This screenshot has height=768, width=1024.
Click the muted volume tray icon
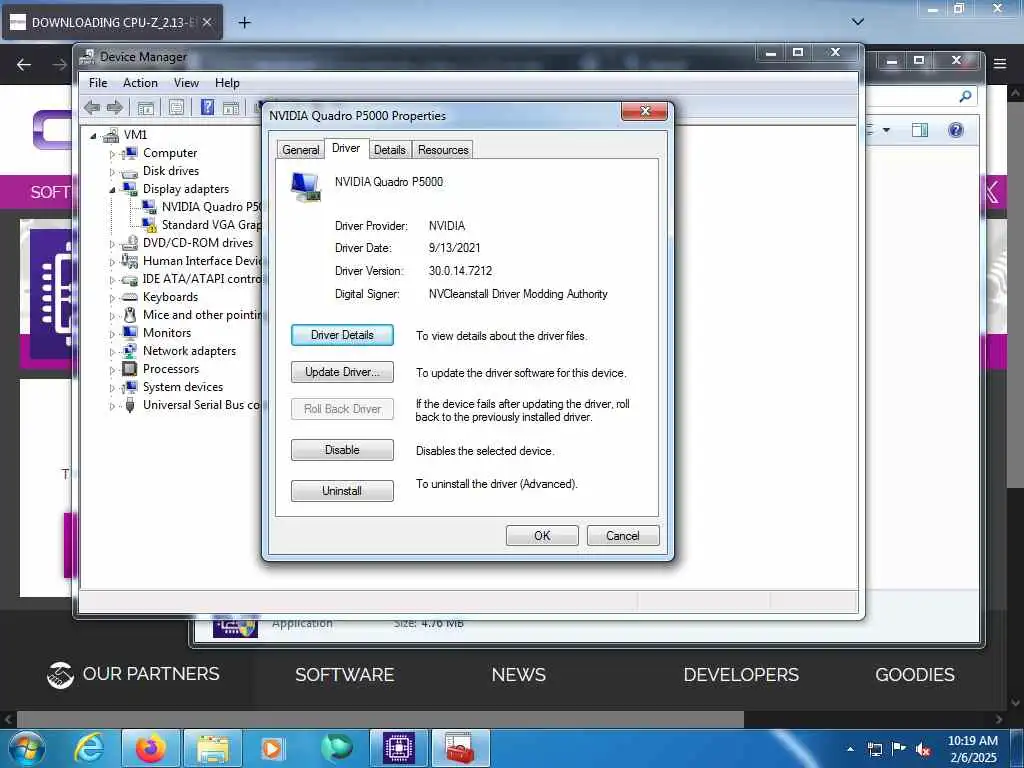923,749
